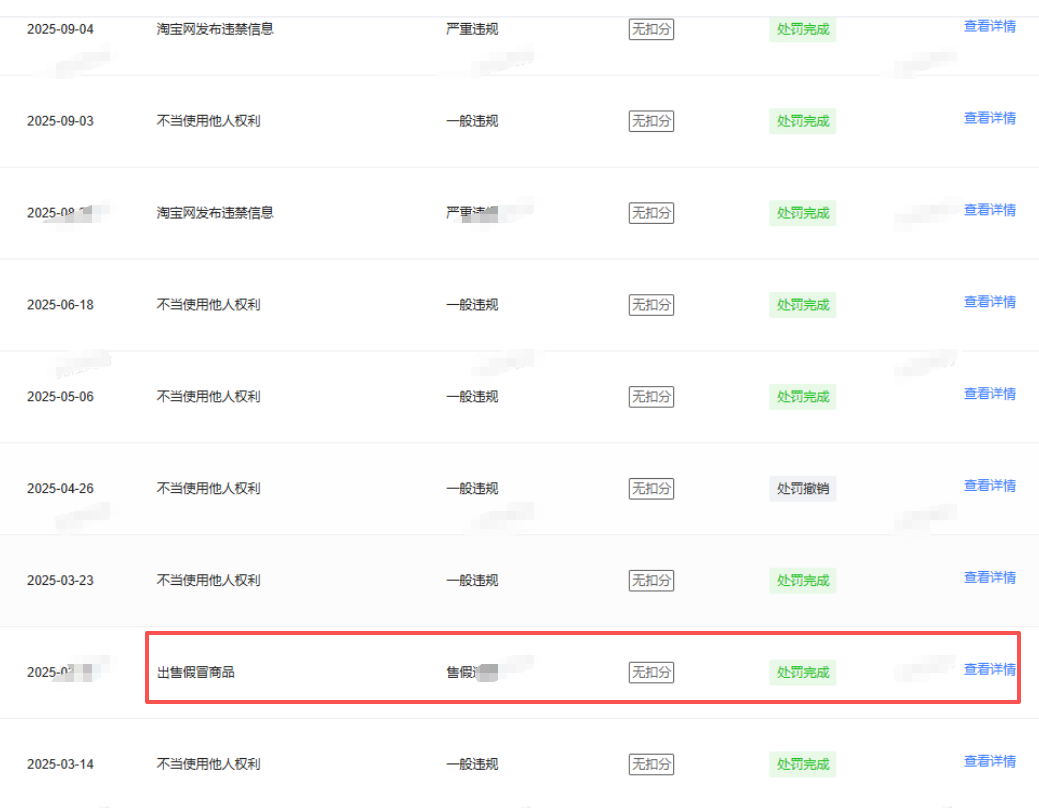Click 无扣分 tag in 出售假冒商品 row
1039x808 pixels.
(651, 672)
